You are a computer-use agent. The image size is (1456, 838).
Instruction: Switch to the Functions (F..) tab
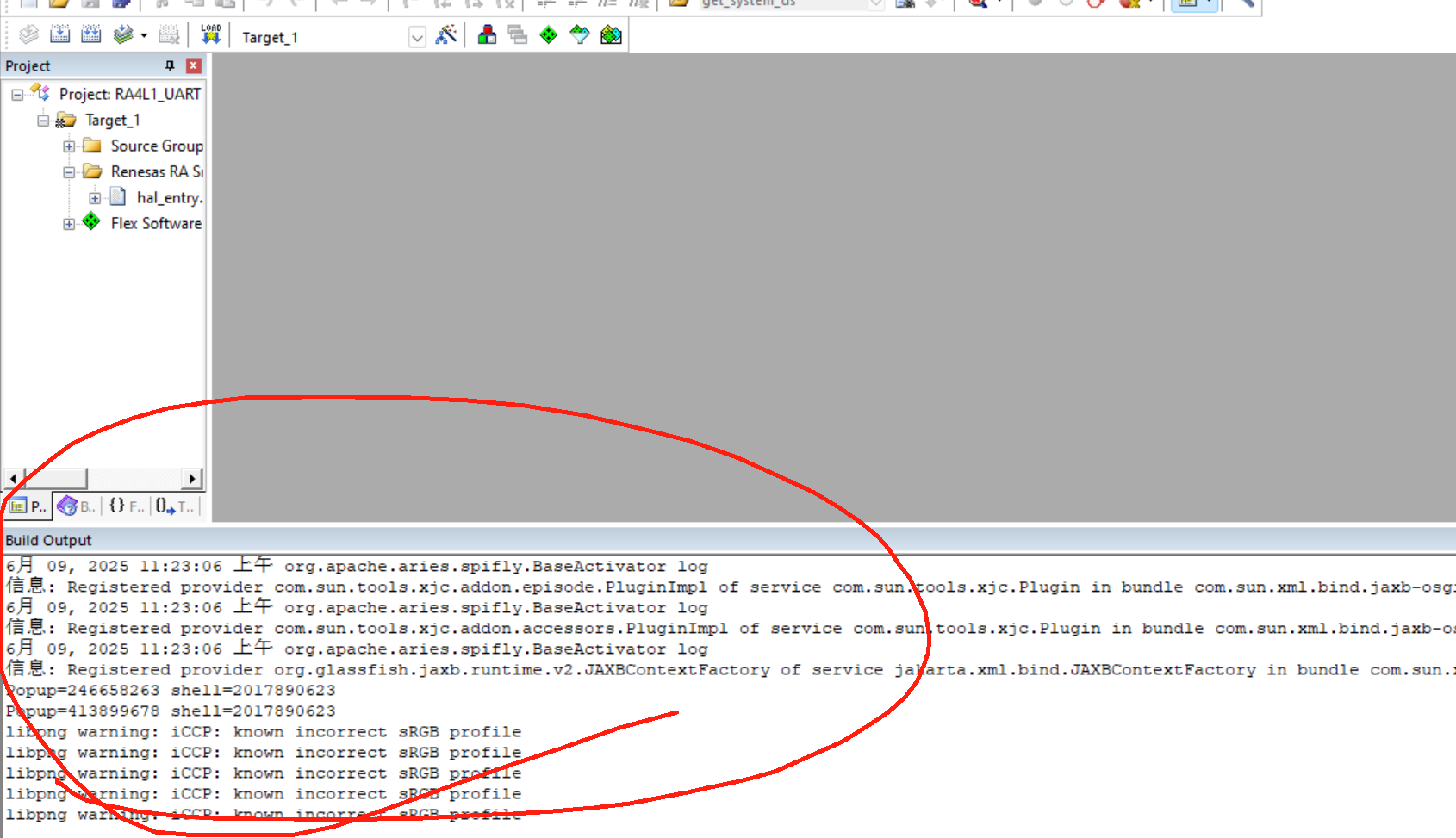pos(126,506)
